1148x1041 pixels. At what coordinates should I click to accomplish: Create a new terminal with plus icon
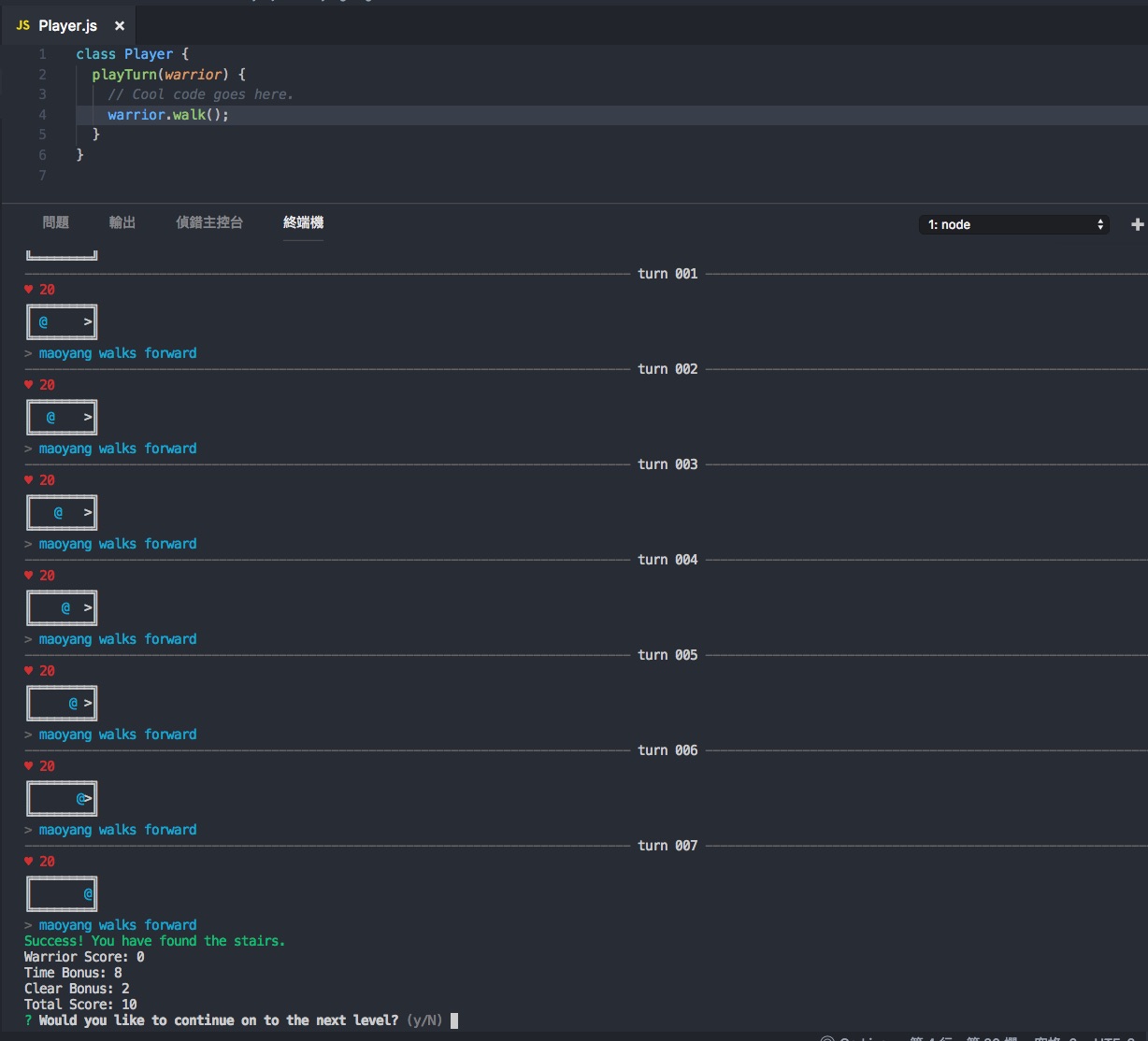coord(1137,224)
